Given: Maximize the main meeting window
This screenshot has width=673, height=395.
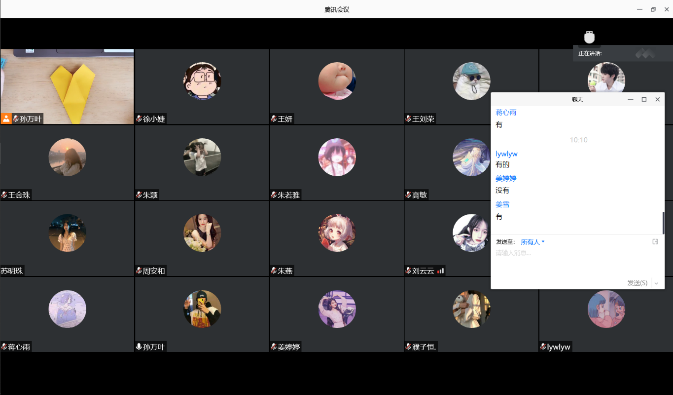Looking at the screenshot, I should coord(653,9).
